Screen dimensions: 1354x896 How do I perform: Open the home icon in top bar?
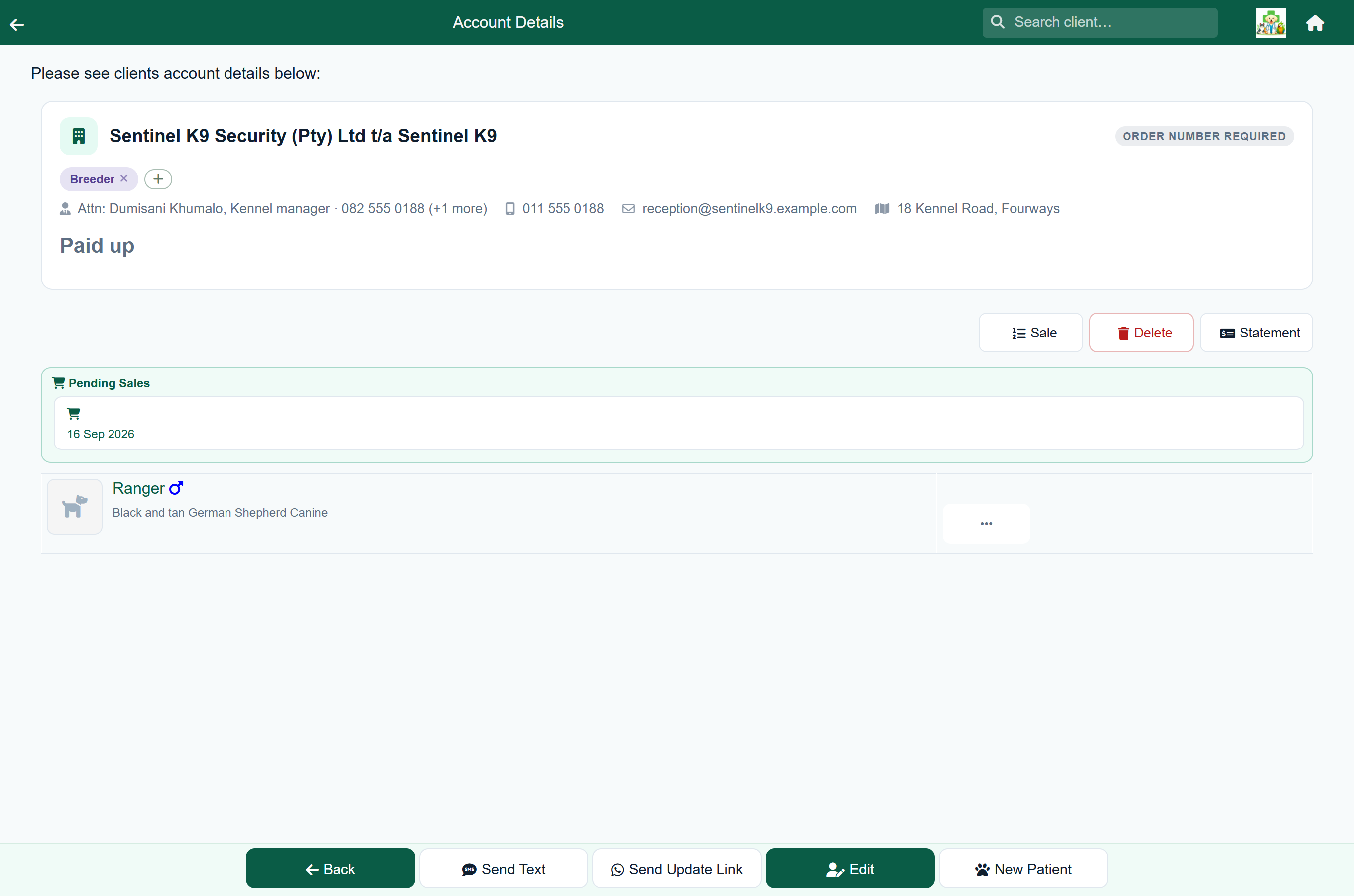click(x=1315, y=23)
